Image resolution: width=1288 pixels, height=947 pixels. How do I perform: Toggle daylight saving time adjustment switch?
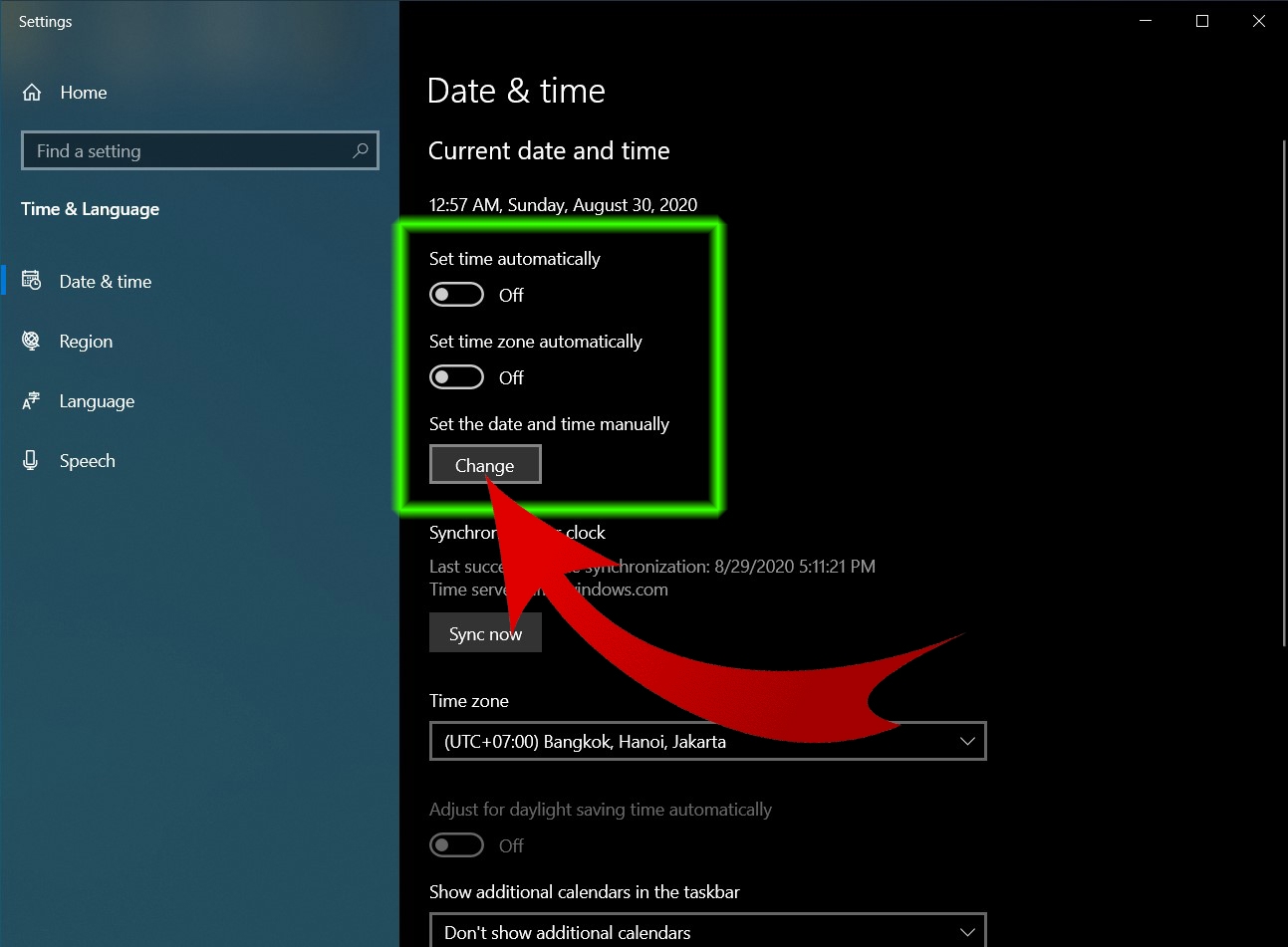coord(456,845)
